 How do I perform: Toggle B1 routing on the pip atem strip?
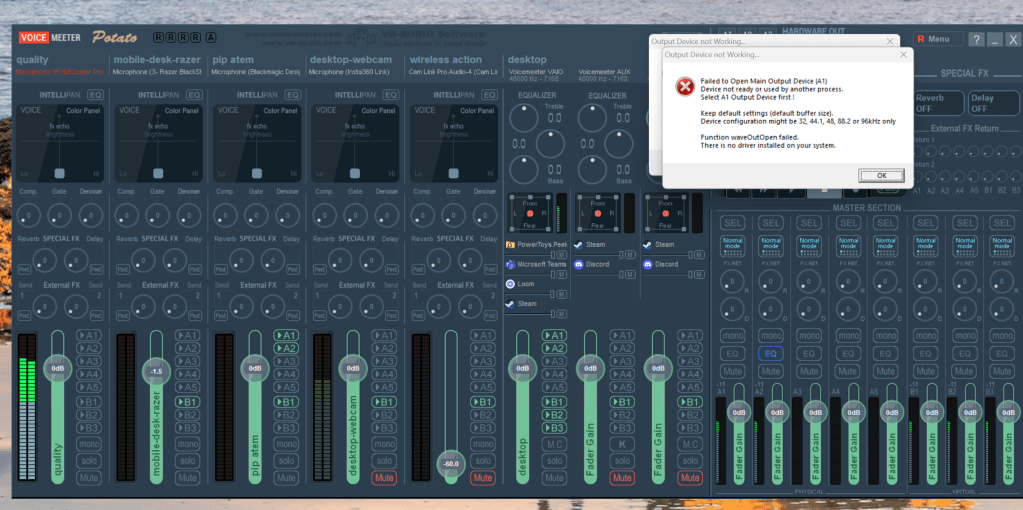[286, 402]
